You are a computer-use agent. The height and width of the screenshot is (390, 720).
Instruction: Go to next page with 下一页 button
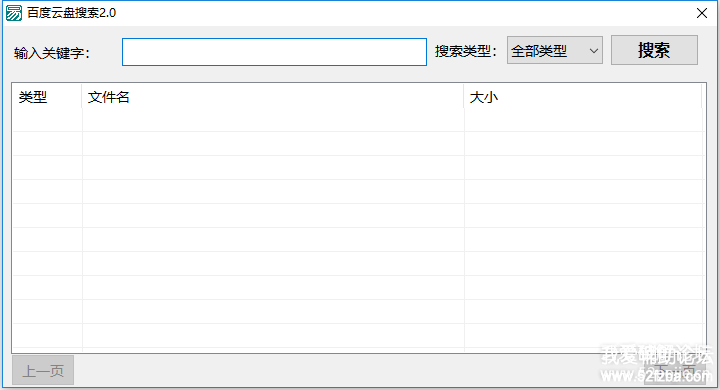pos(675,370)
